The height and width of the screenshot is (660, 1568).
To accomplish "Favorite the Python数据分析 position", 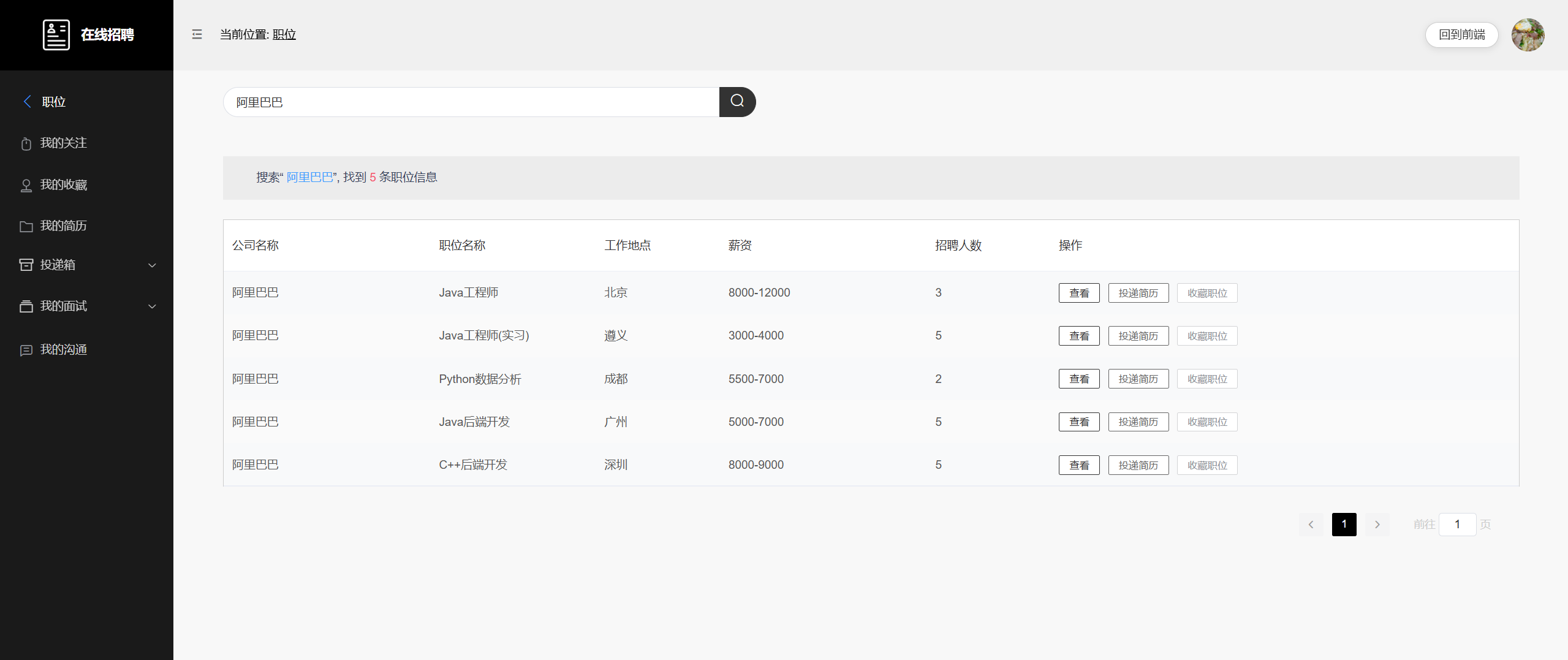I will click(x=1207, y=379).
